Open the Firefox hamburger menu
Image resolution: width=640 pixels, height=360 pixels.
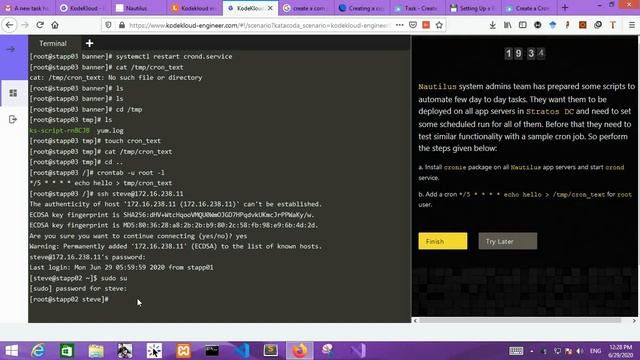point(631,25)
